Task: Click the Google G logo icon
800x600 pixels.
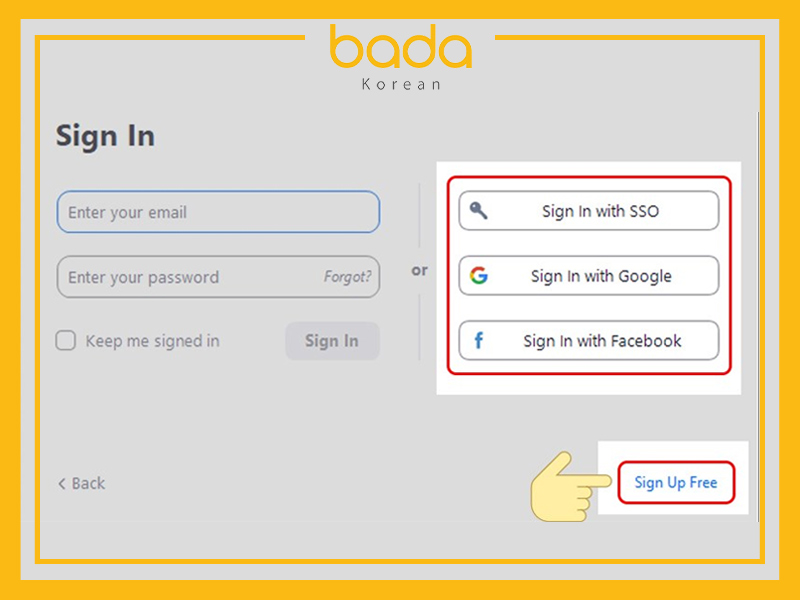Action: (x=479, y=276)
